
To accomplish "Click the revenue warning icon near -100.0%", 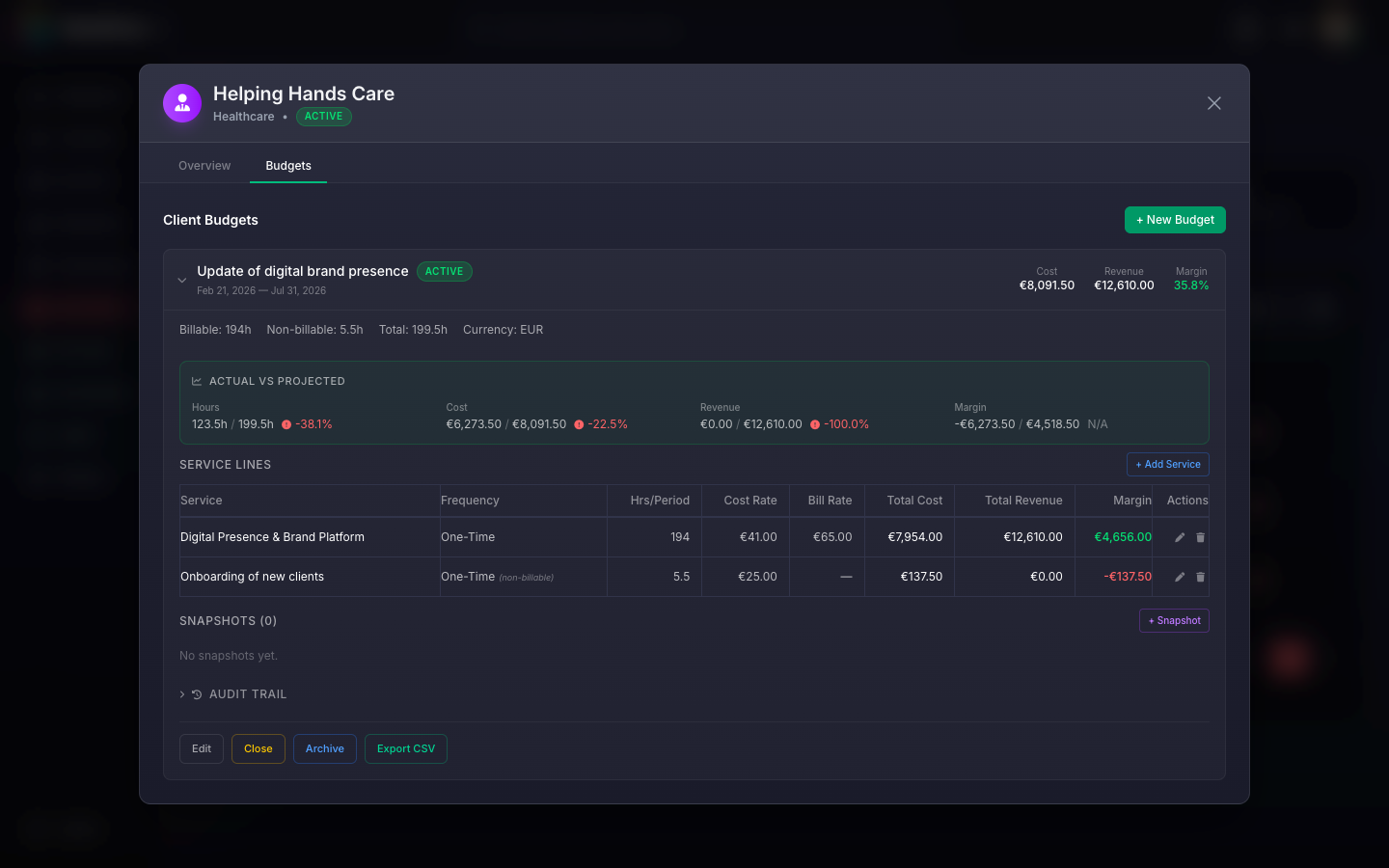I will 817,424.
